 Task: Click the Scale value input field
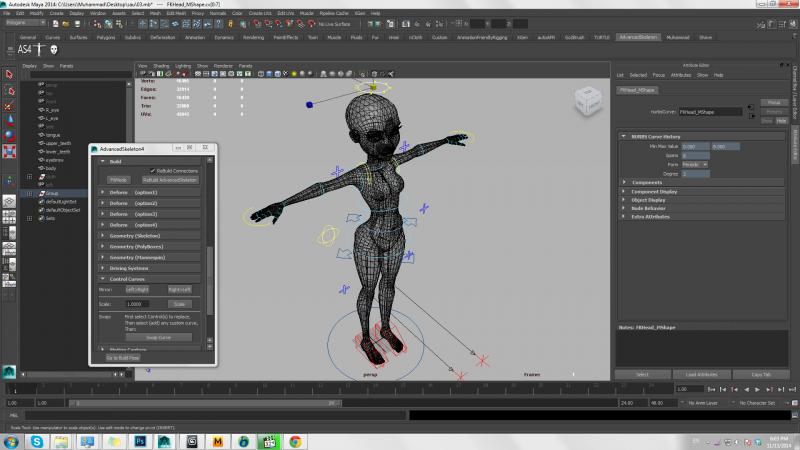click(138, 303)
